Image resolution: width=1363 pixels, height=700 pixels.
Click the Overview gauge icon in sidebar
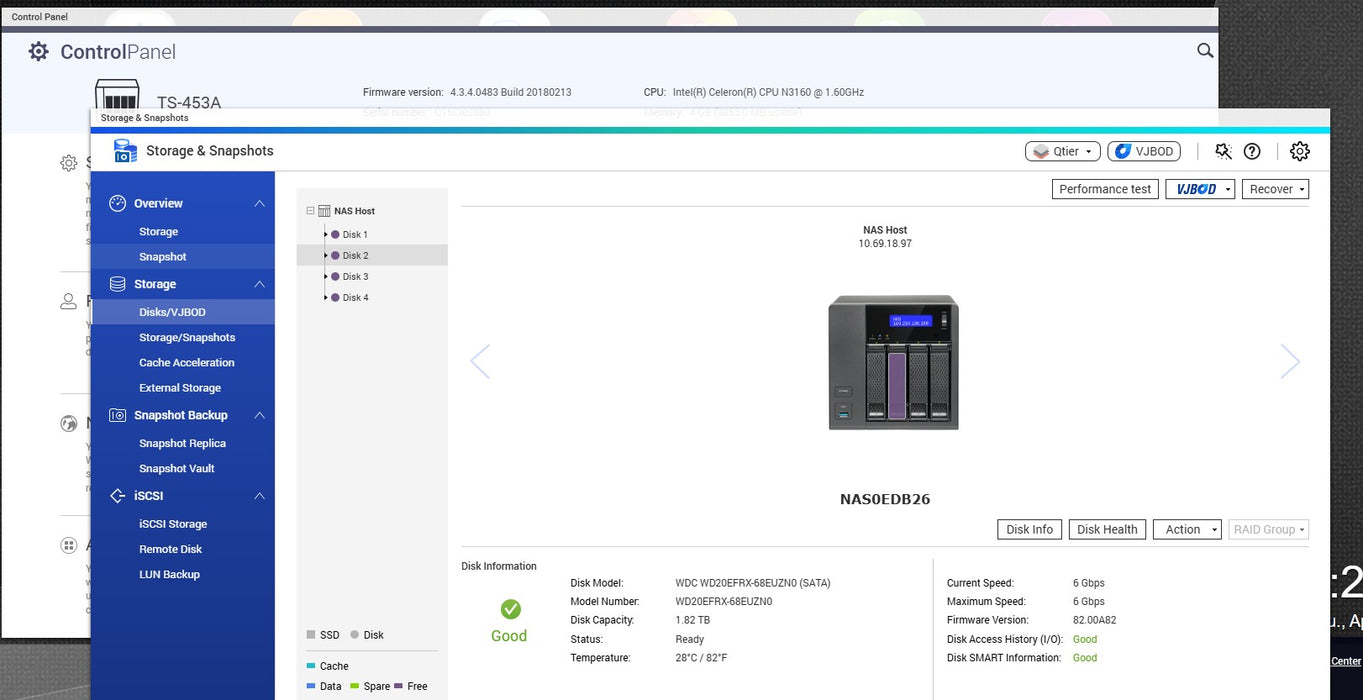(117, 203)
